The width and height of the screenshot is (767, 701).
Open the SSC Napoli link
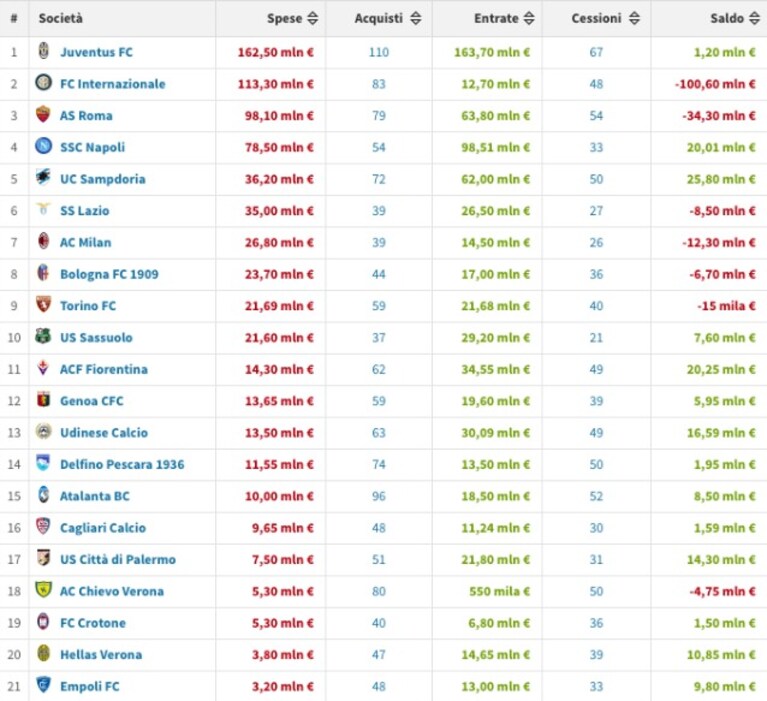pos(92,147)
